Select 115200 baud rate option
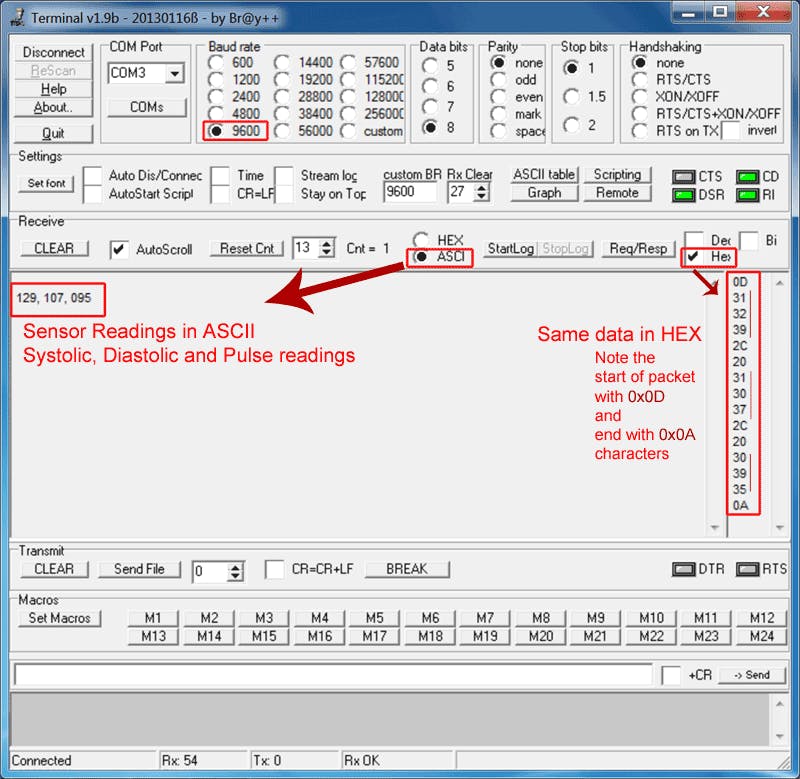This screenshot has height=779, width=800. [x=349, y=80]
